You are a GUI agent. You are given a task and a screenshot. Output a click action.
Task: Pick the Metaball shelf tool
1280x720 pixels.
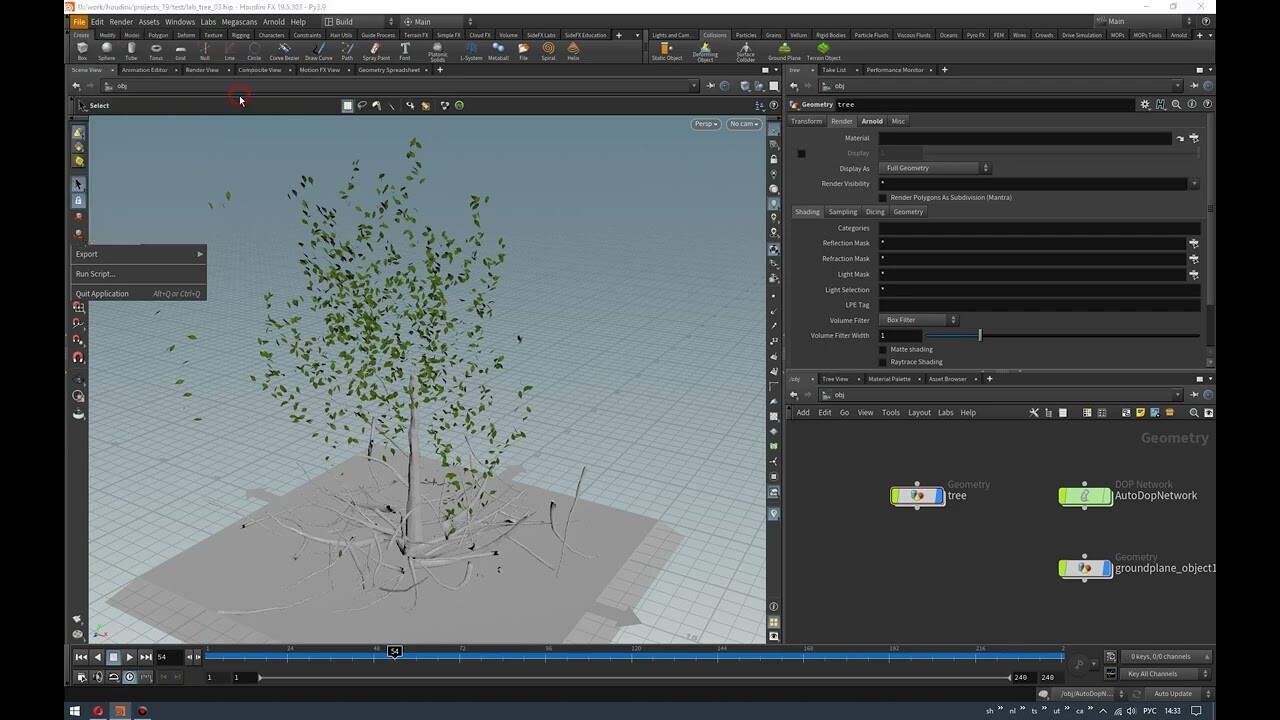(x=500, y=50)
